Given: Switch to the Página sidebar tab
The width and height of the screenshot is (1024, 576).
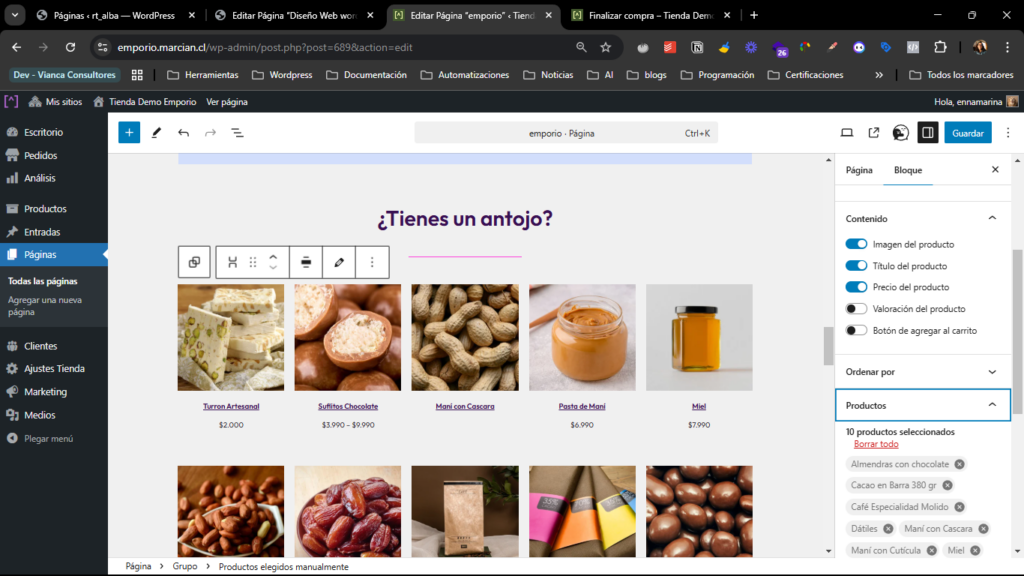Looking at the screenshot, I should point(859,170).
